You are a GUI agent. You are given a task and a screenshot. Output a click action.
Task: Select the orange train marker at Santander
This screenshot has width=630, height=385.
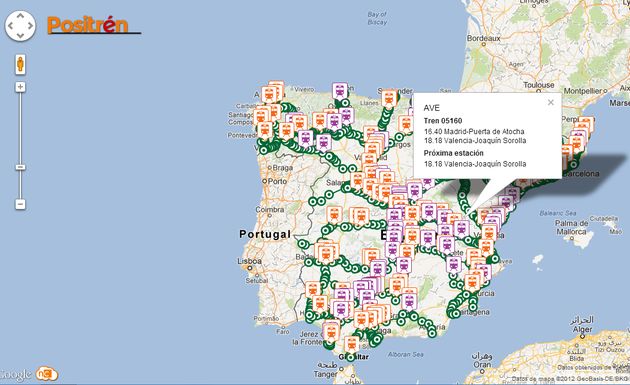click(389, 98)
